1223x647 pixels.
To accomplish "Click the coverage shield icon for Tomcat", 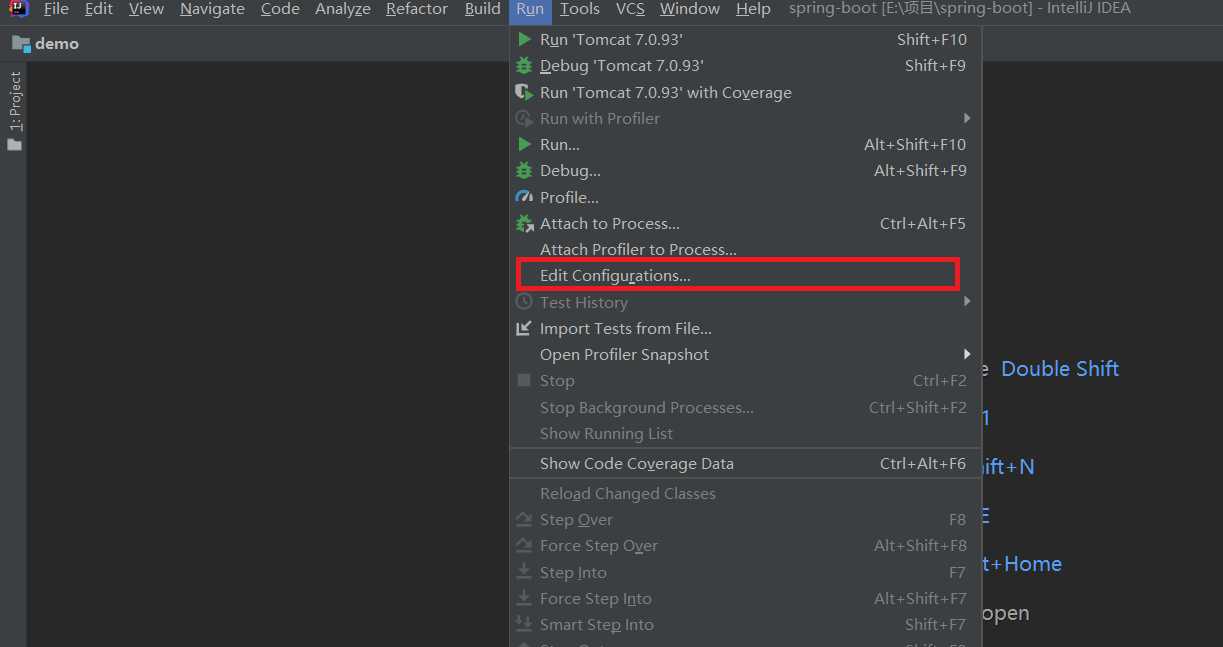I will 524,92.
